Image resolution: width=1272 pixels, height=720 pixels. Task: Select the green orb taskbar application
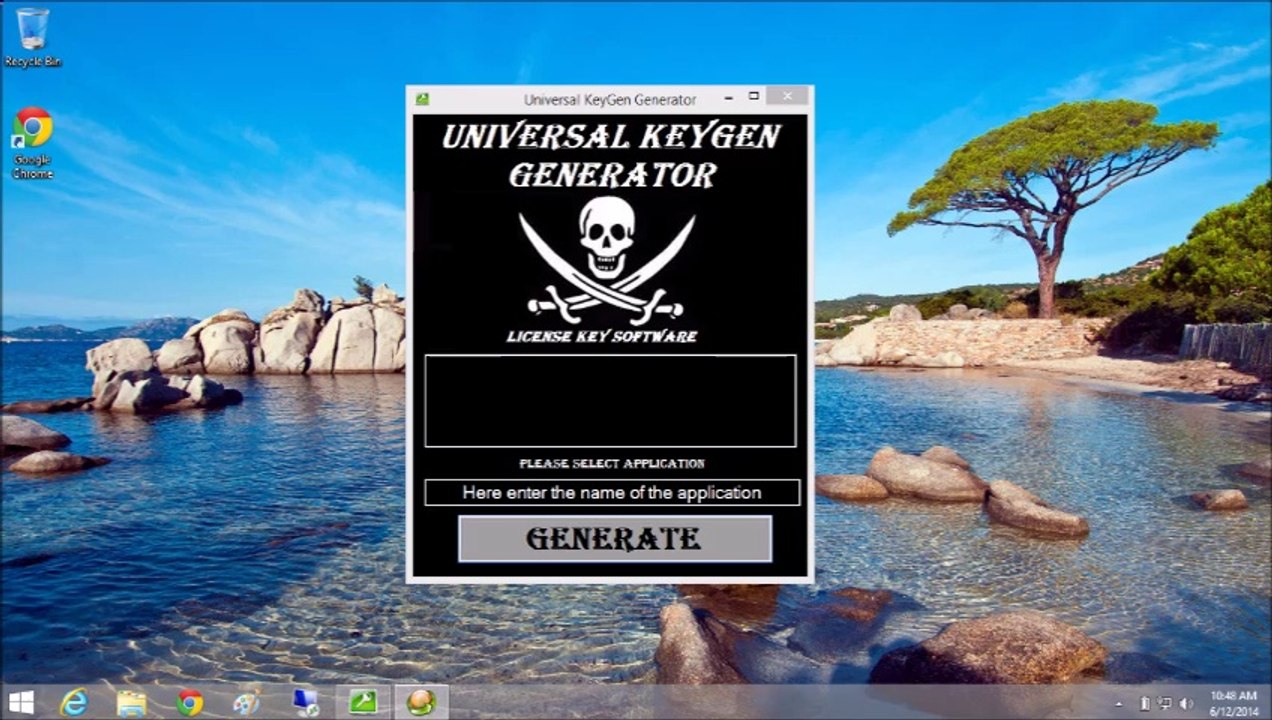421,703
